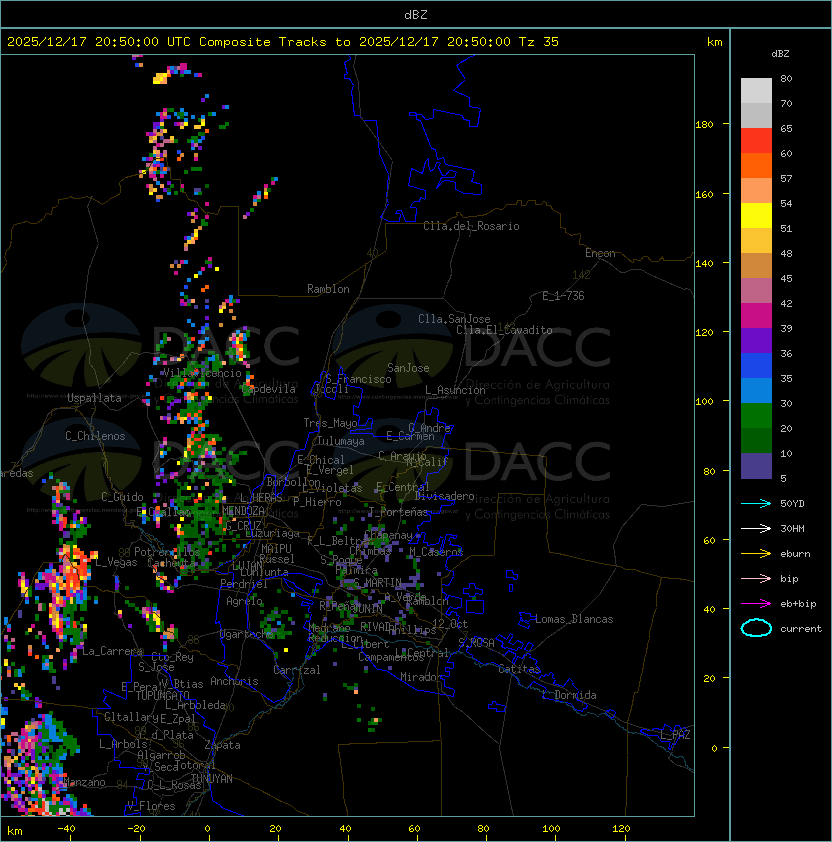The image size is (832, 842).
Task: Click the MENDOZA city label on map
Action: pyautogui.click(x=243, y=510)
